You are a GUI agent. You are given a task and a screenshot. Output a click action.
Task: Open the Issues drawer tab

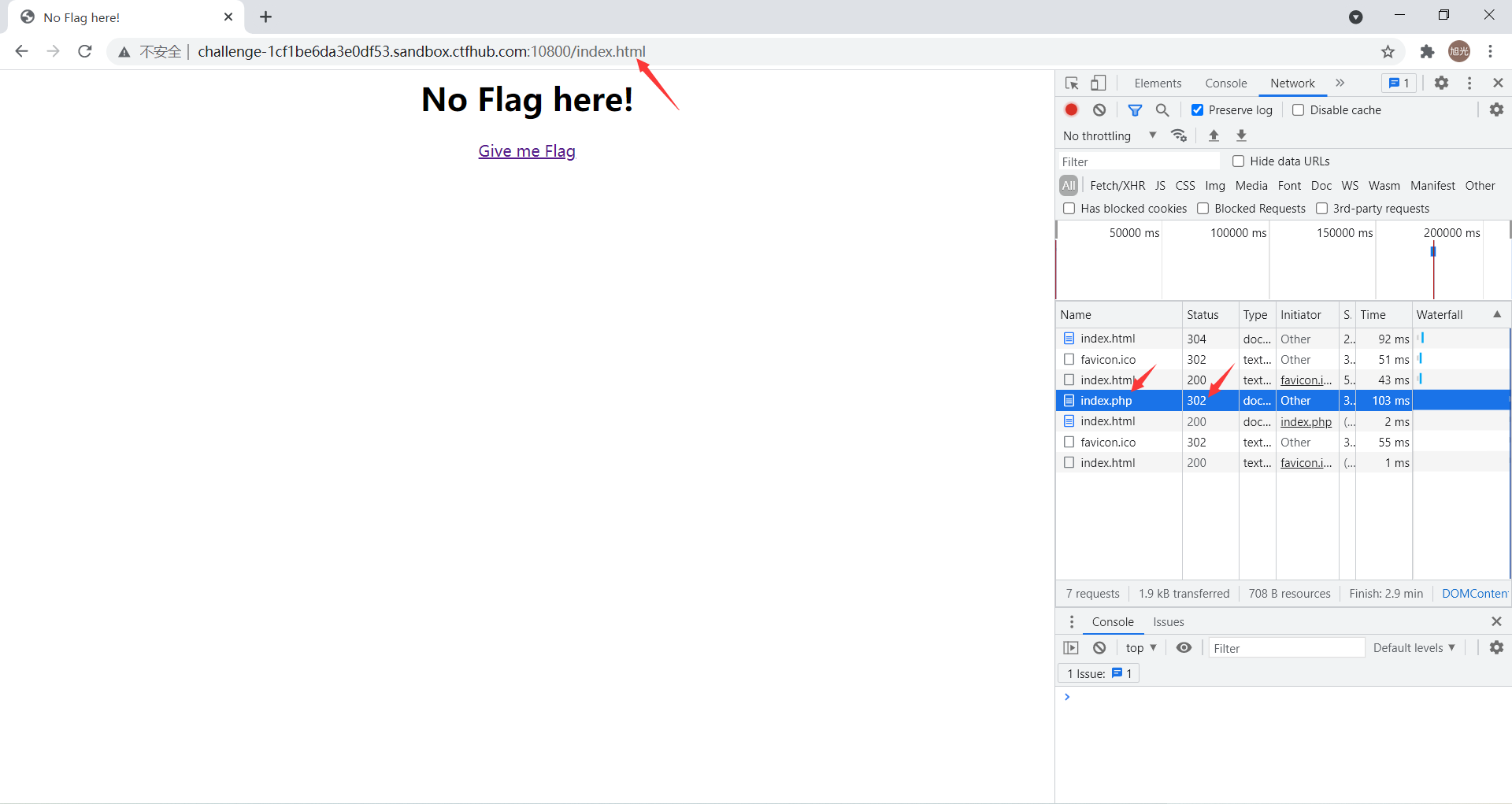pos(1169,622)
